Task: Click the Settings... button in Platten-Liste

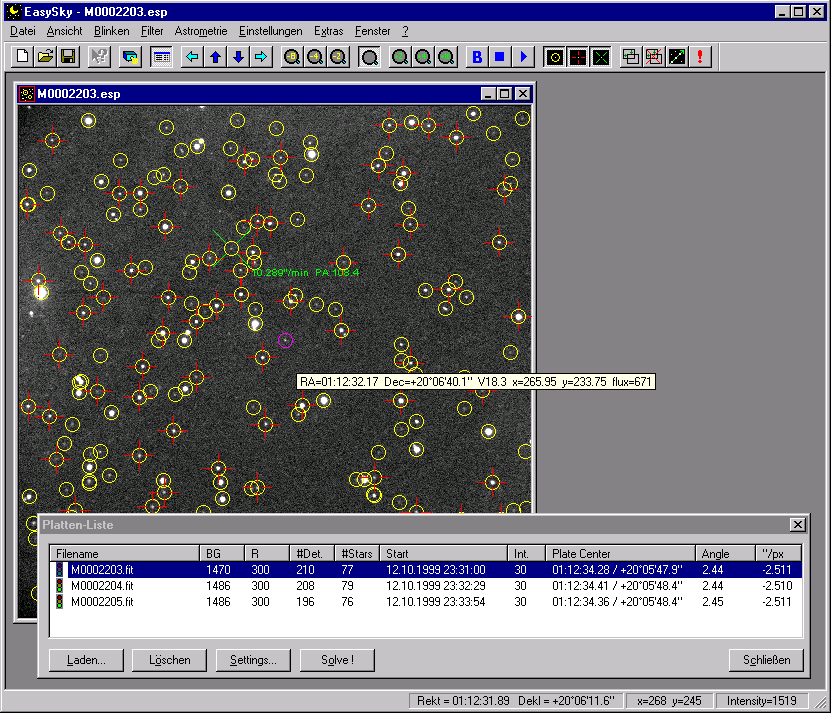Action: [x=253, y=660]
